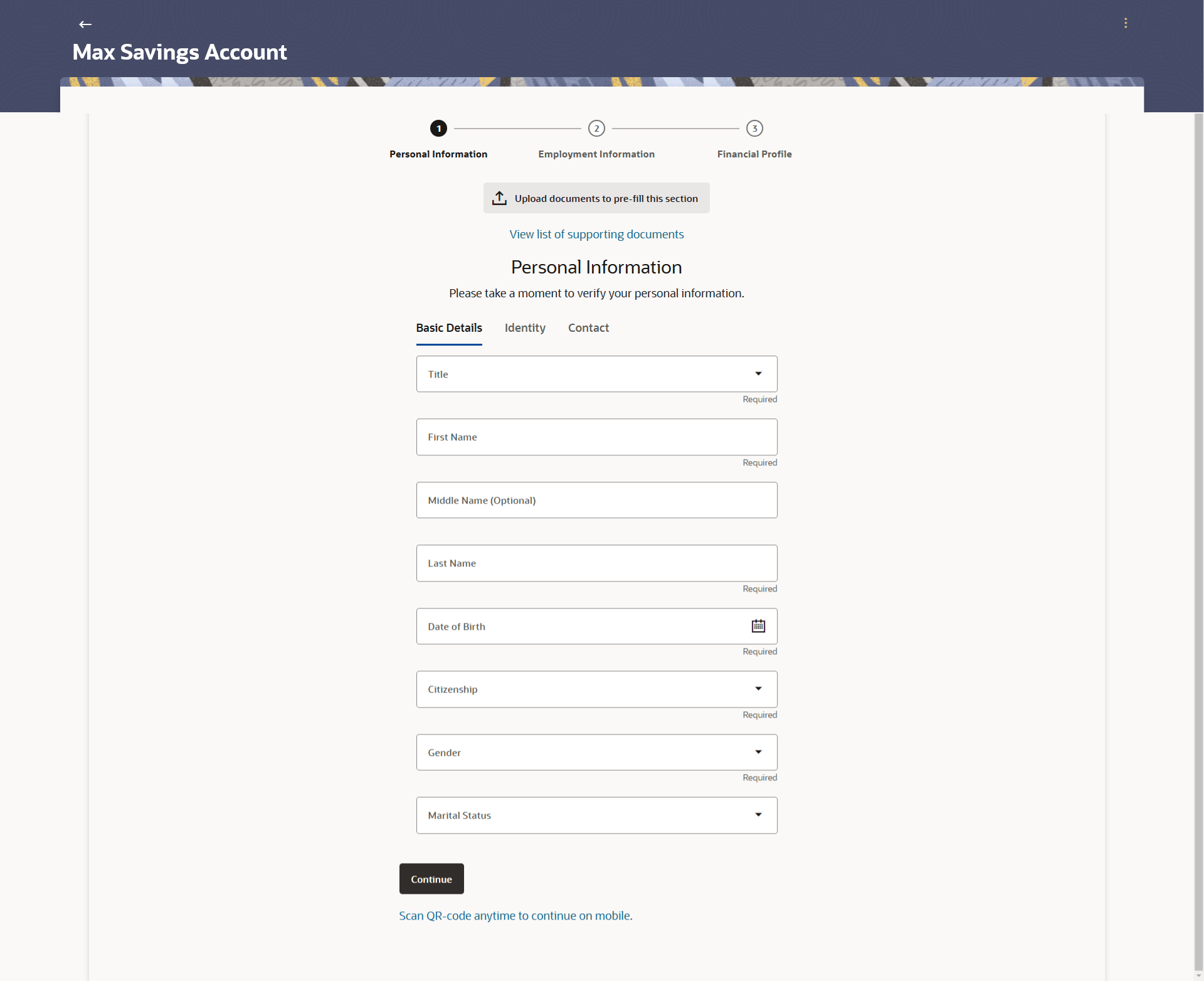Viewport: 1204px width, 981px height.
Task: Select the Basic Details tab
Action: coord(449,328)
